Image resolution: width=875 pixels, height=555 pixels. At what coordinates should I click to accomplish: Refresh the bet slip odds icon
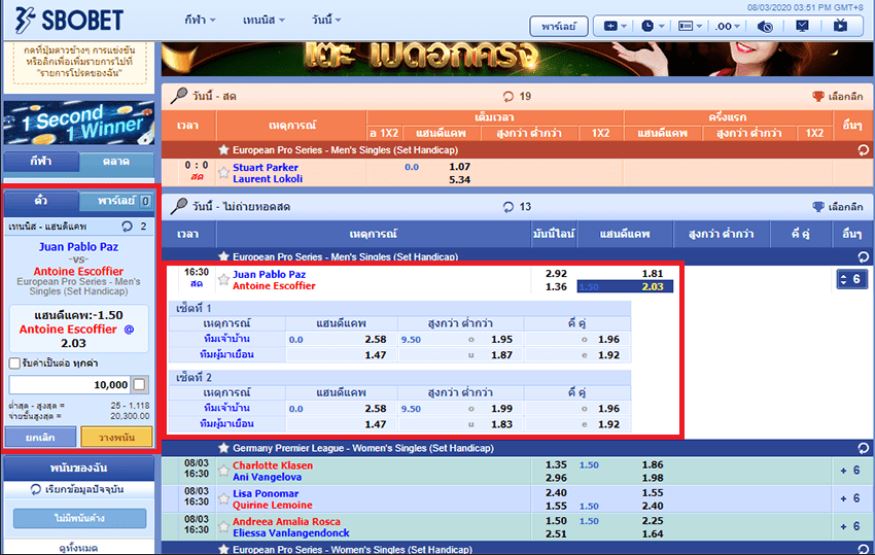pos(127,226)
